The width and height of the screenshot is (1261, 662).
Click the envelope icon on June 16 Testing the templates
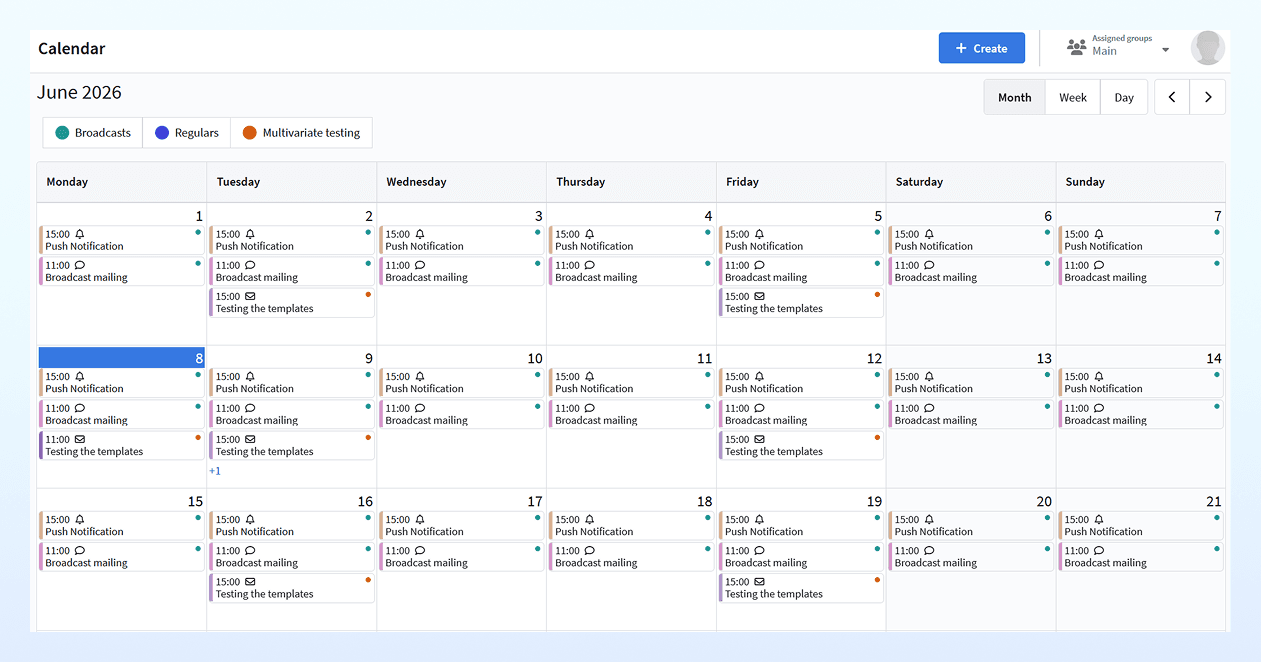[250, 582]
